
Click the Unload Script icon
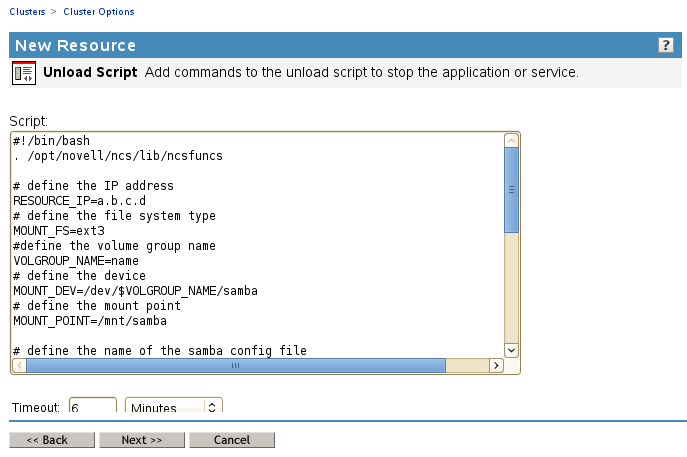tap(24, 74)
